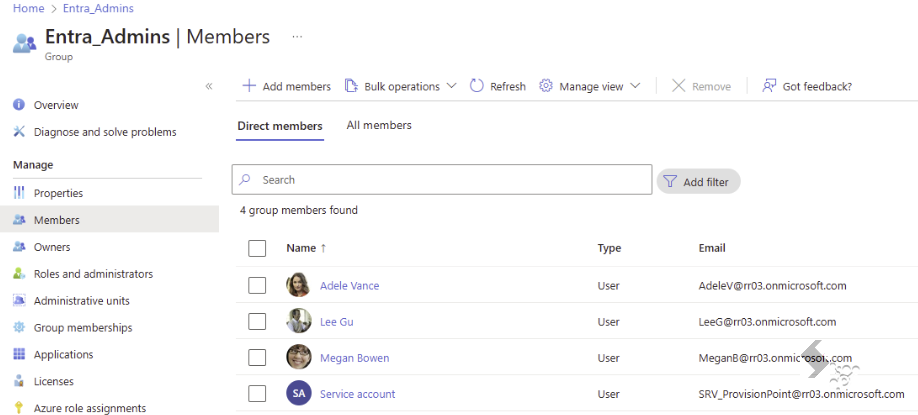Click the Licenses icon

[19, 381]
